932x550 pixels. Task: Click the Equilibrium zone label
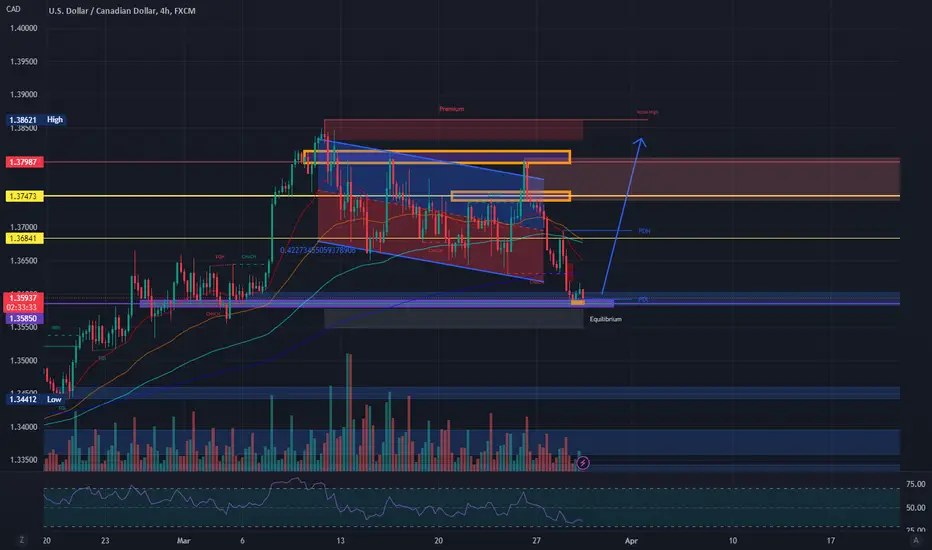606,319
